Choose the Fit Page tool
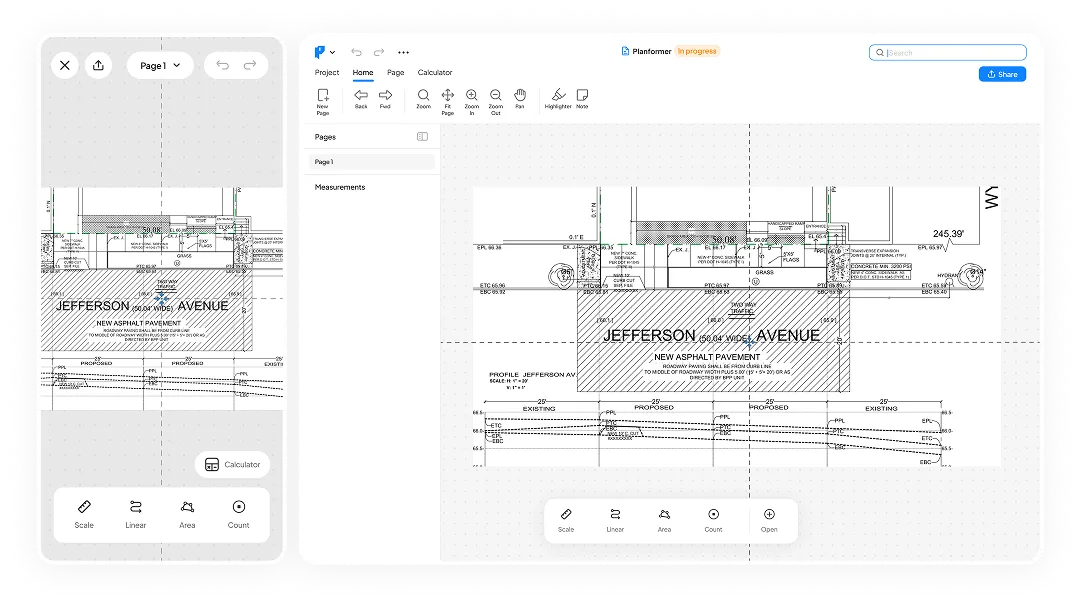The height and width of the screenshot is (606, 1081). click(448, 97)
